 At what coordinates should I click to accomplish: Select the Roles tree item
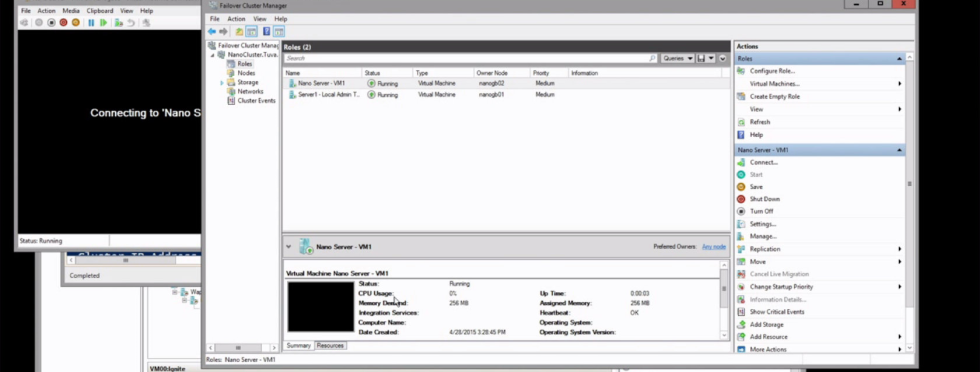tap(244, 64)
